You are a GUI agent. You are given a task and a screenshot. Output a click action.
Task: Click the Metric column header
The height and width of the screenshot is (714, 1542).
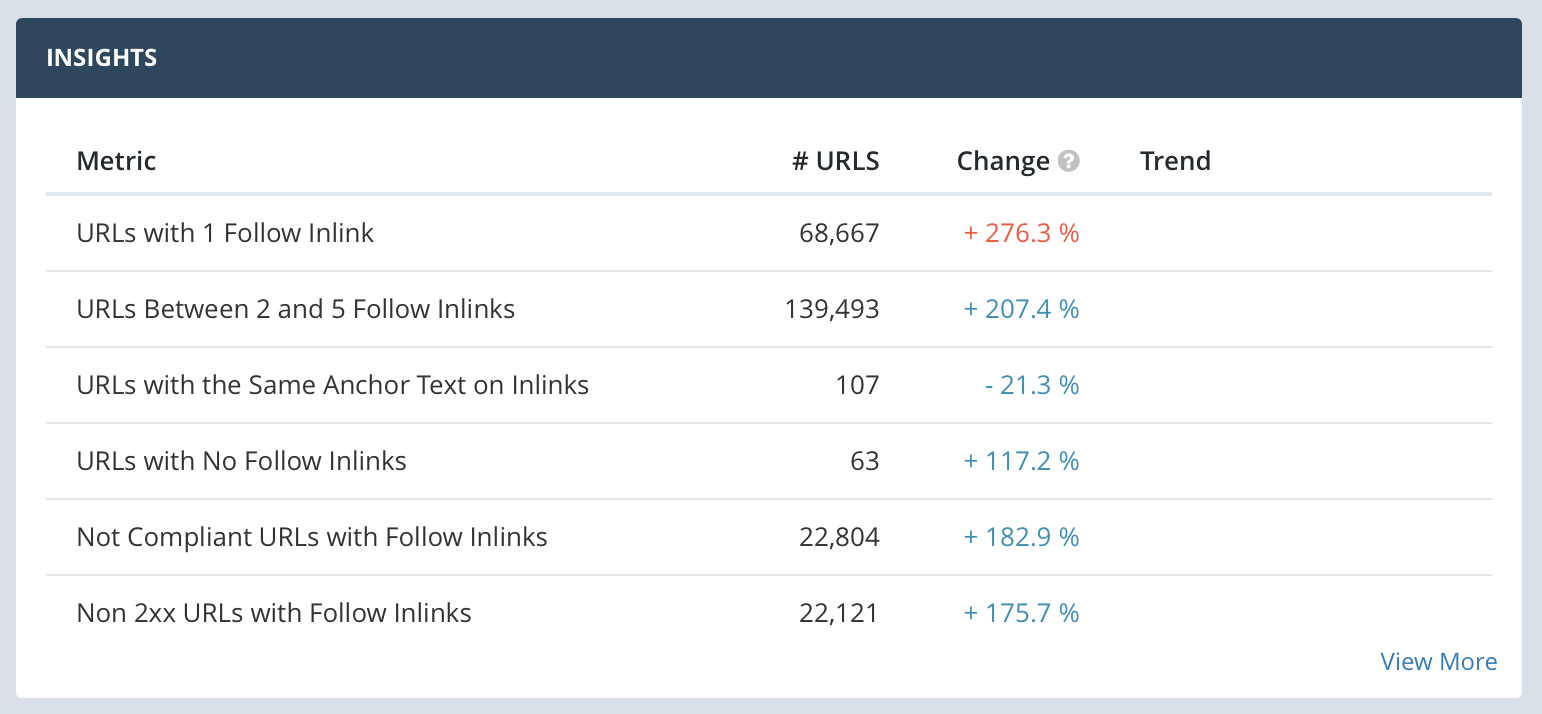coord(116,161)
